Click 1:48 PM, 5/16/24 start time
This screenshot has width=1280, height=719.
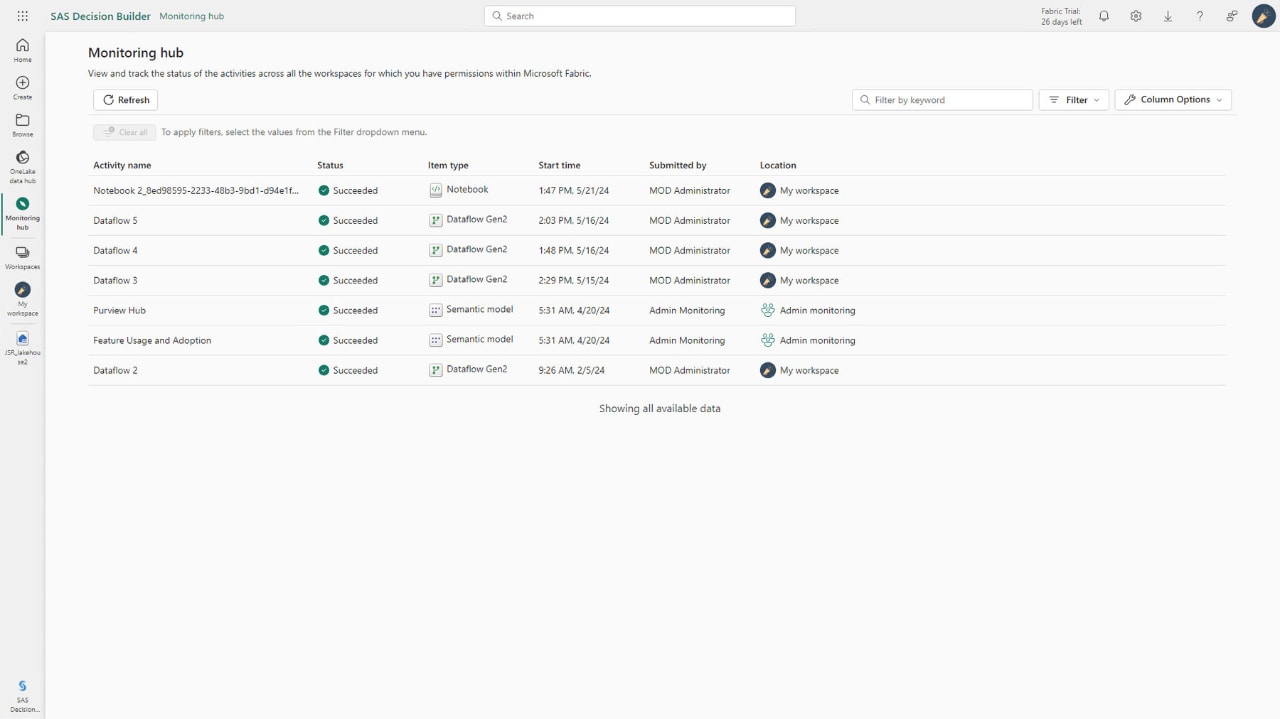point(574,250)
